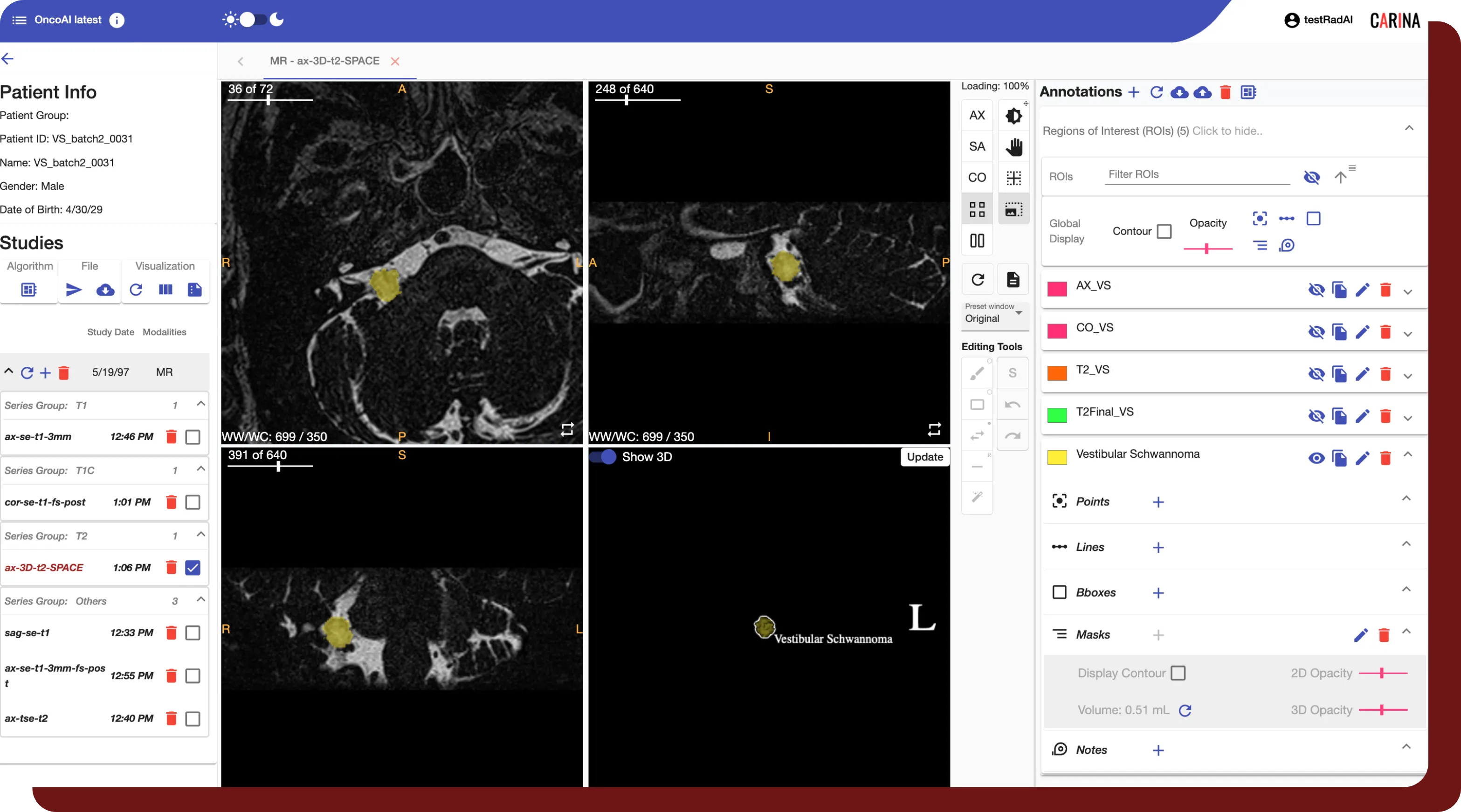Image resolution: width=1461 pixels, height=812 pixels.
Task: Enable the Contour checkbox in Global Display
Action: click(x=1165, y=231)
